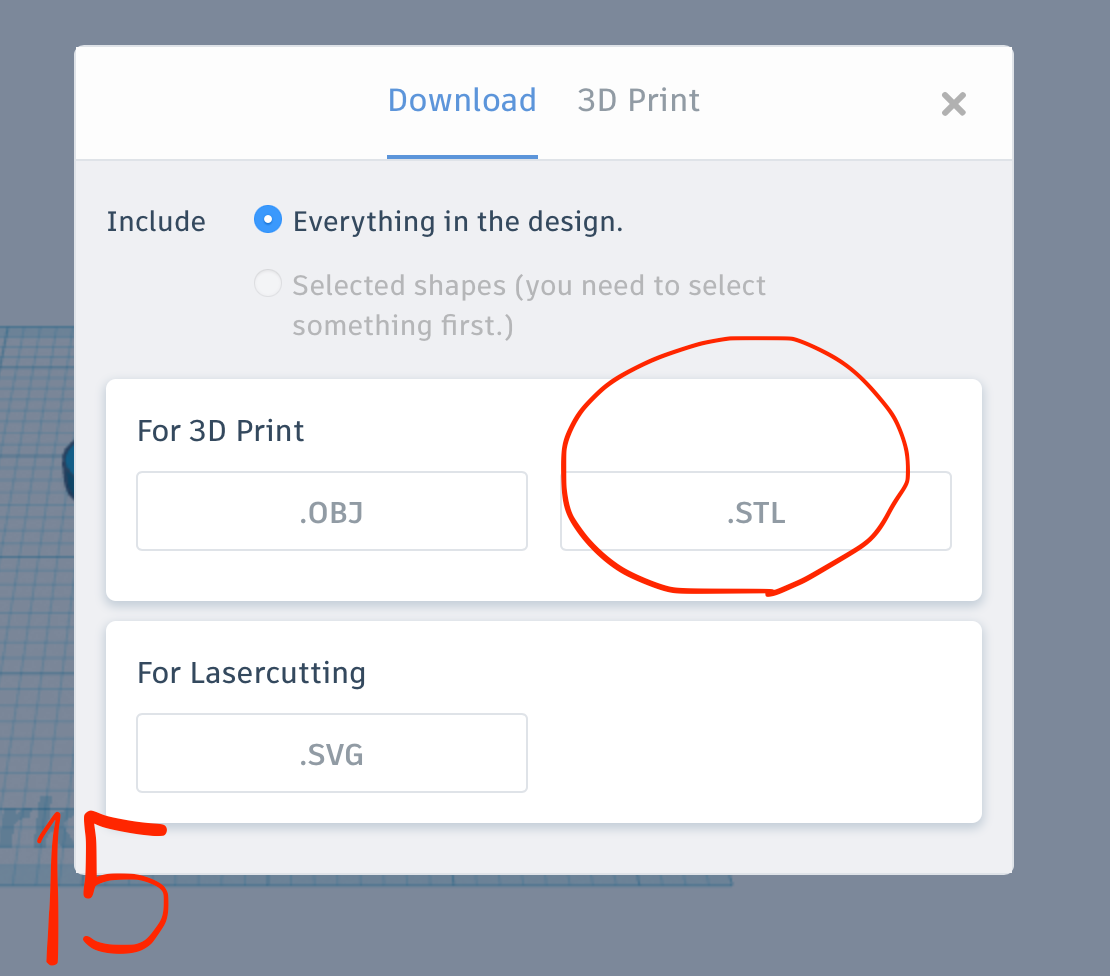Click the 'Everything in the design.' label text
The height and width of the screenshot is (976, 1110).
click(x=458, y=222)
